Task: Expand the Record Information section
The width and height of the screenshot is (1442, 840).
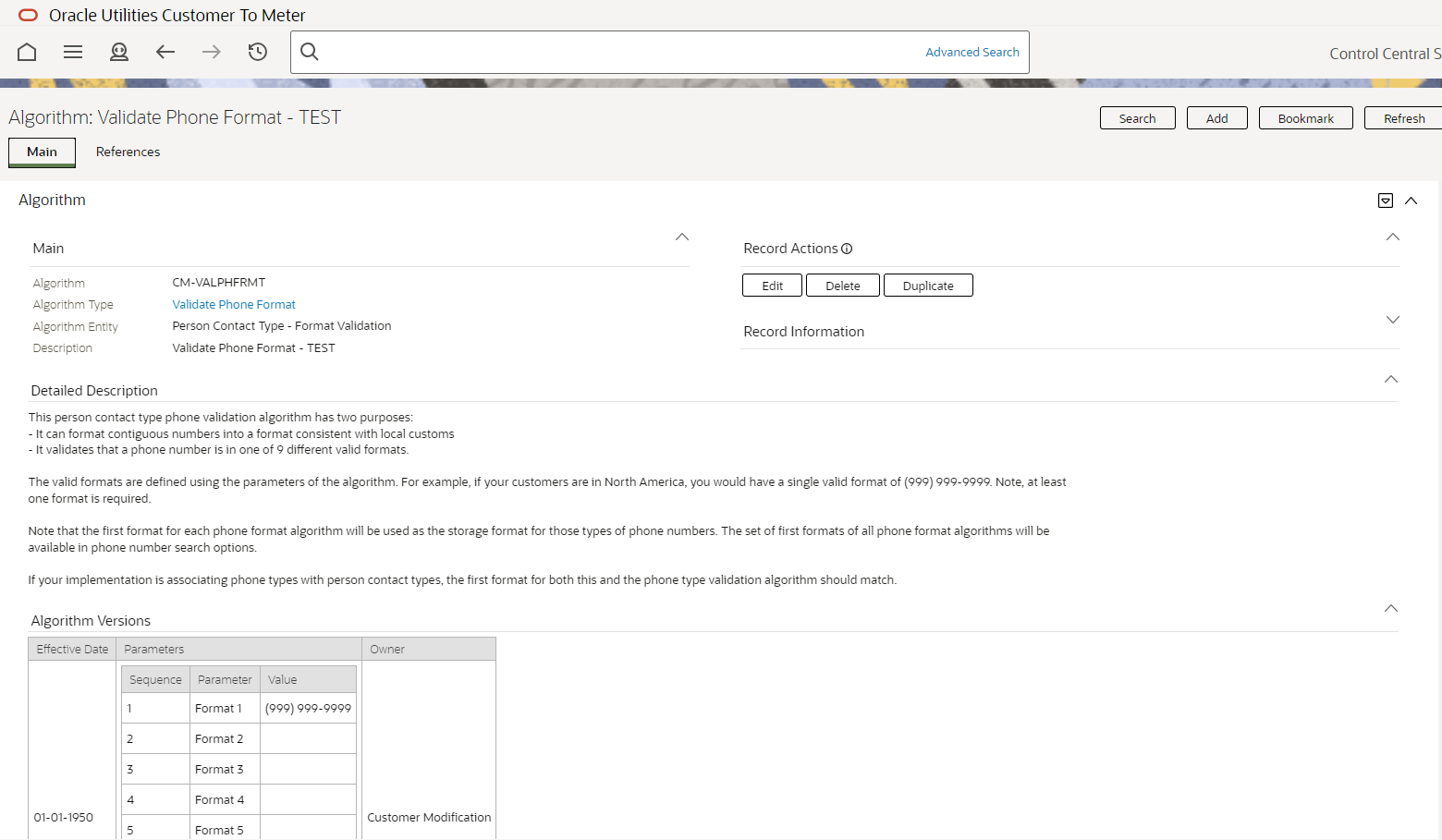Action: (x=1392, y=320)
